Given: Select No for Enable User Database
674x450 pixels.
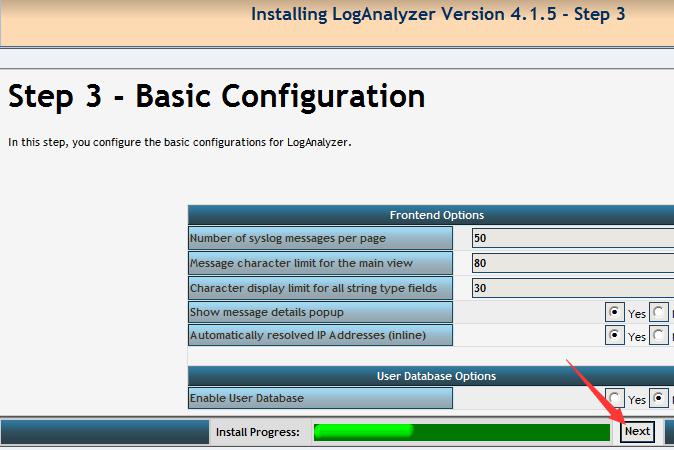Looking at the screenshot, I should [x=659, y=398].
